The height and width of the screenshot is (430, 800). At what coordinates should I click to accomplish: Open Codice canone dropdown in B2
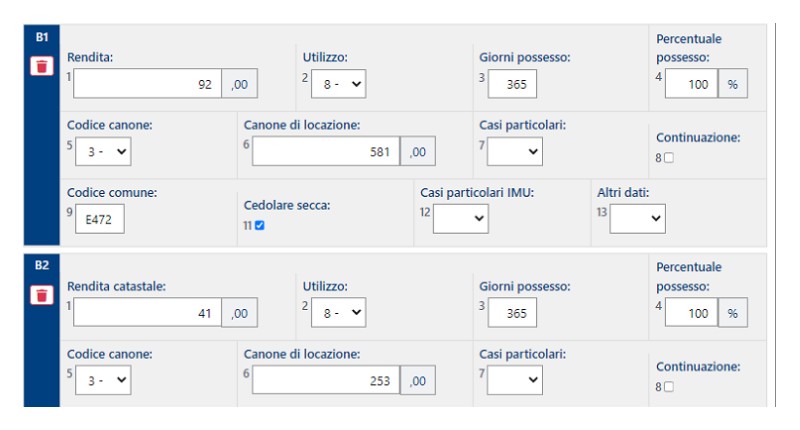[x=103, y=380]
